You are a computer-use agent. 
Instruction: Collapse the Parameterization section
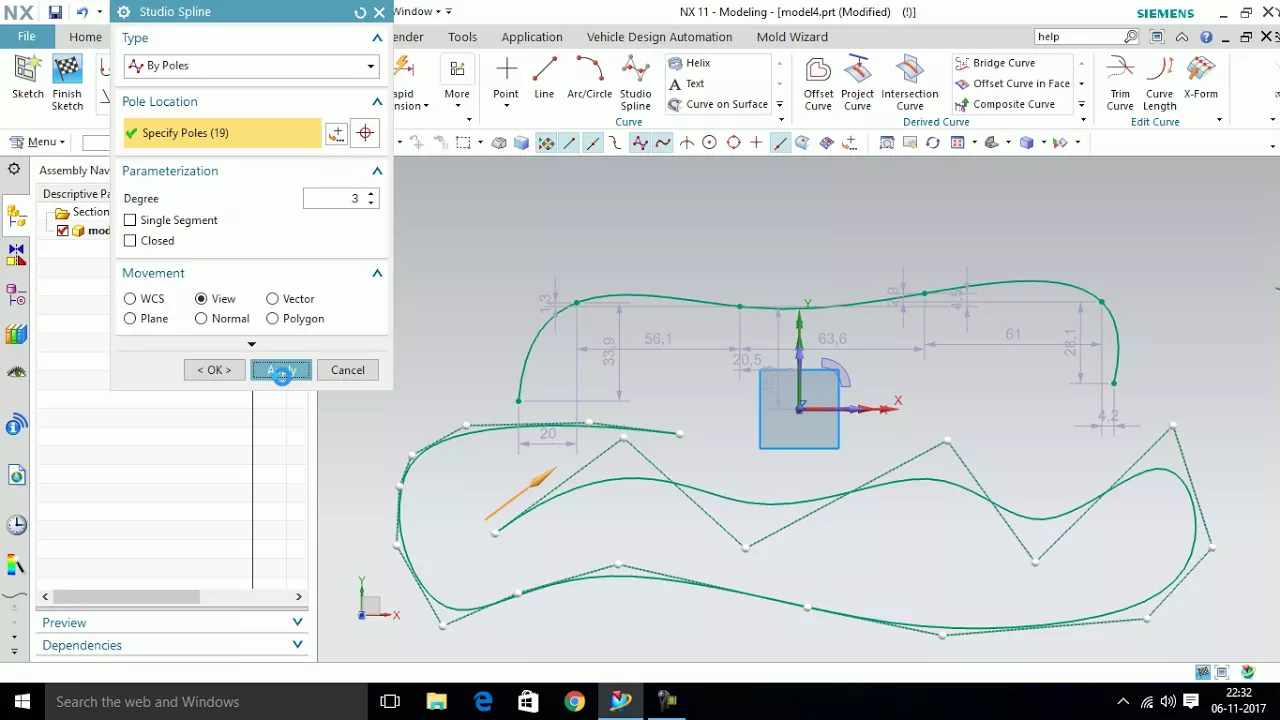[377, 171]
